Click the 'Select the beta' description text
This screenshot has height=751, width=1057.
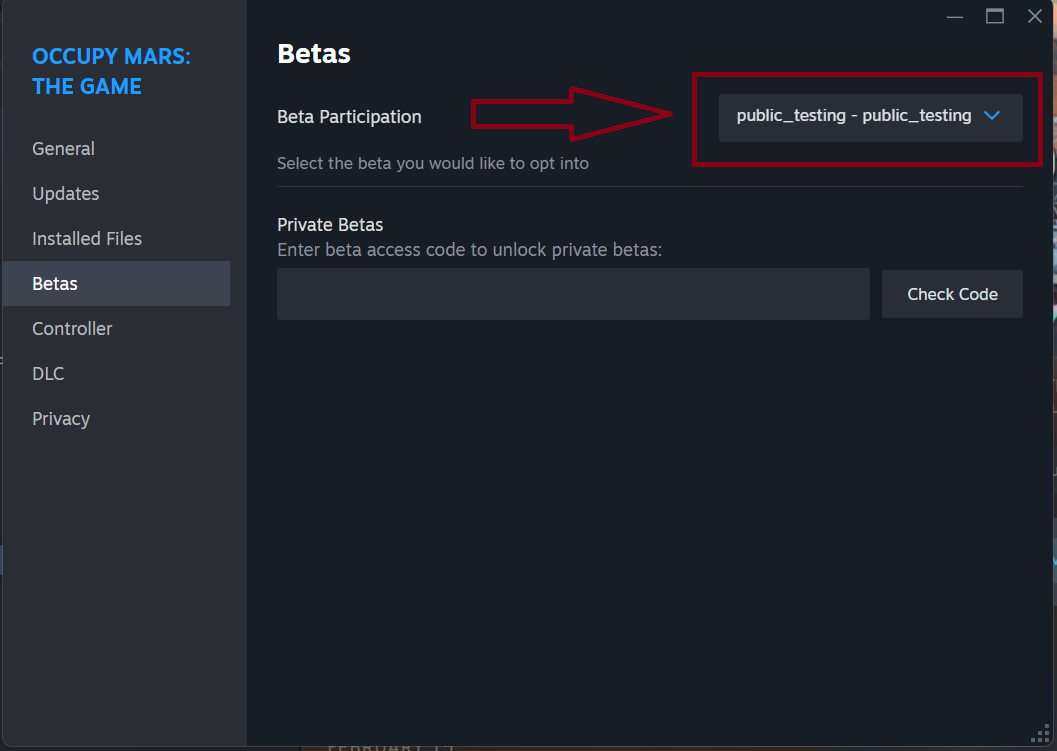pyautogui.click(x=433, y=164)
